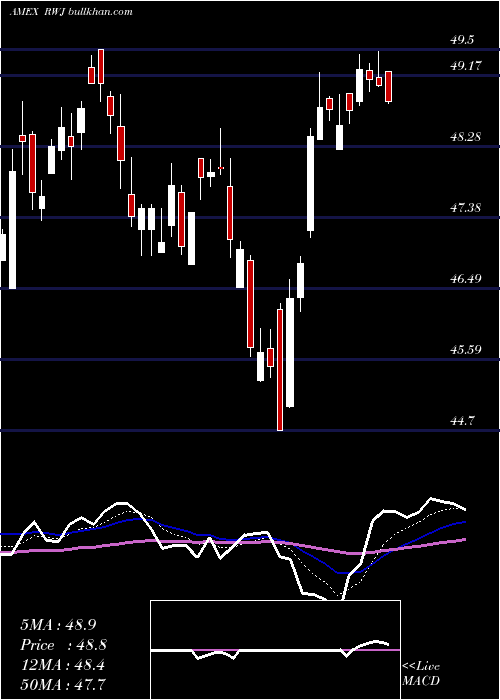The width and height of the screenshot is (500, 700).
Task: Select the 47.38 price level label
Action: point(466,207)
